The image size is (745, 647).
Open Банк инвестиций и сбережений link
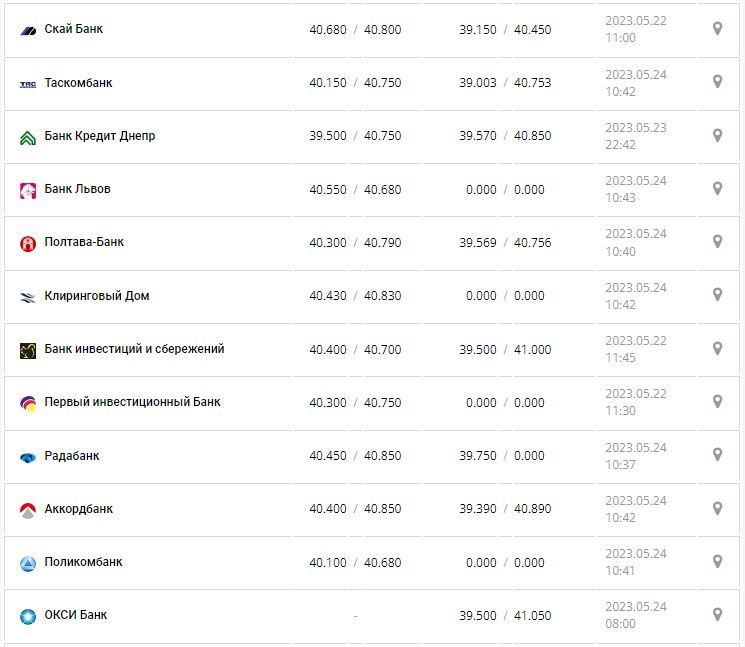(134, 349)
